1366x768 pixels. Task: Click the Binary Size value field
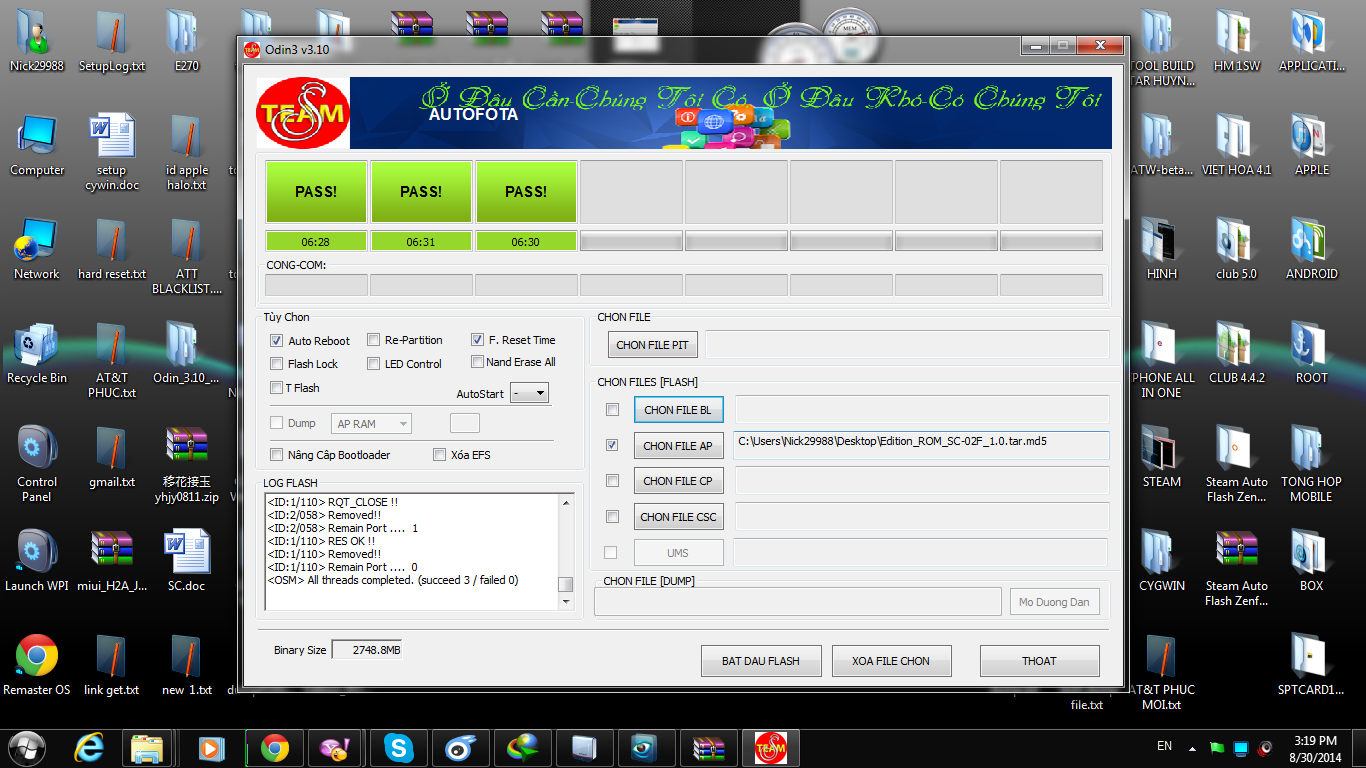pos(367,650)
